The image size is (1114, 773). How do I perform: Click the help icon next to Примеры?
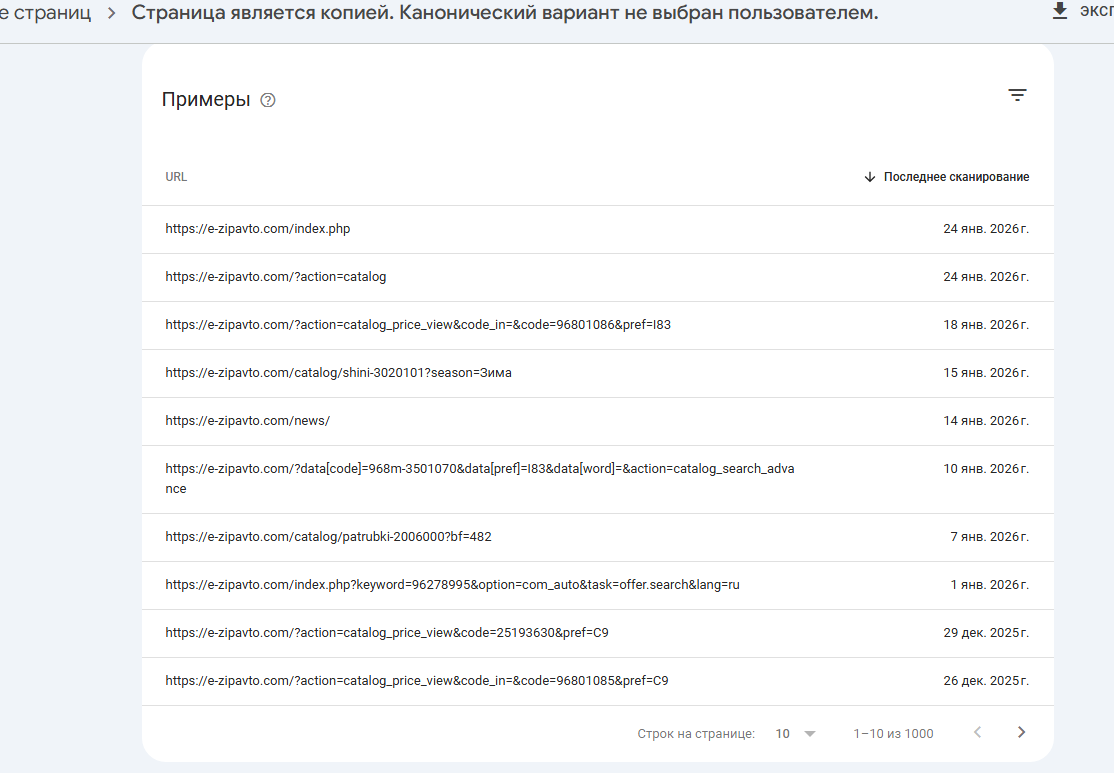coord(268,100)
